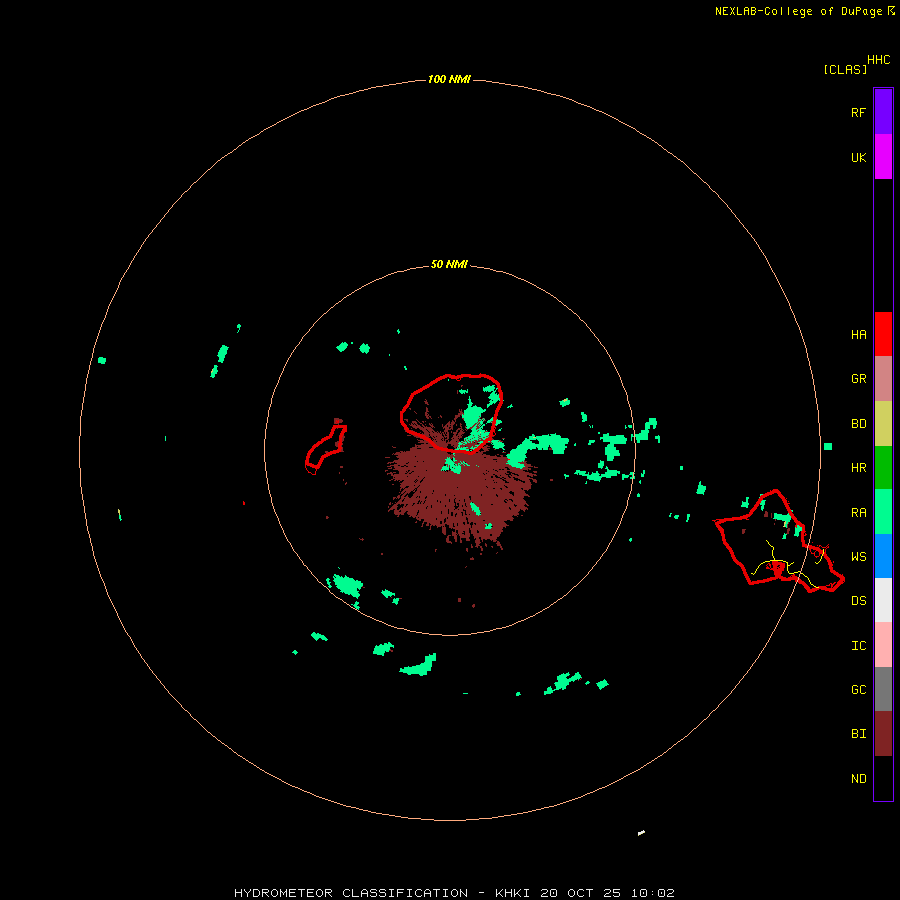Click the HR legend label
The height and width of the screenshot is (900, 900).
[858, 467]
